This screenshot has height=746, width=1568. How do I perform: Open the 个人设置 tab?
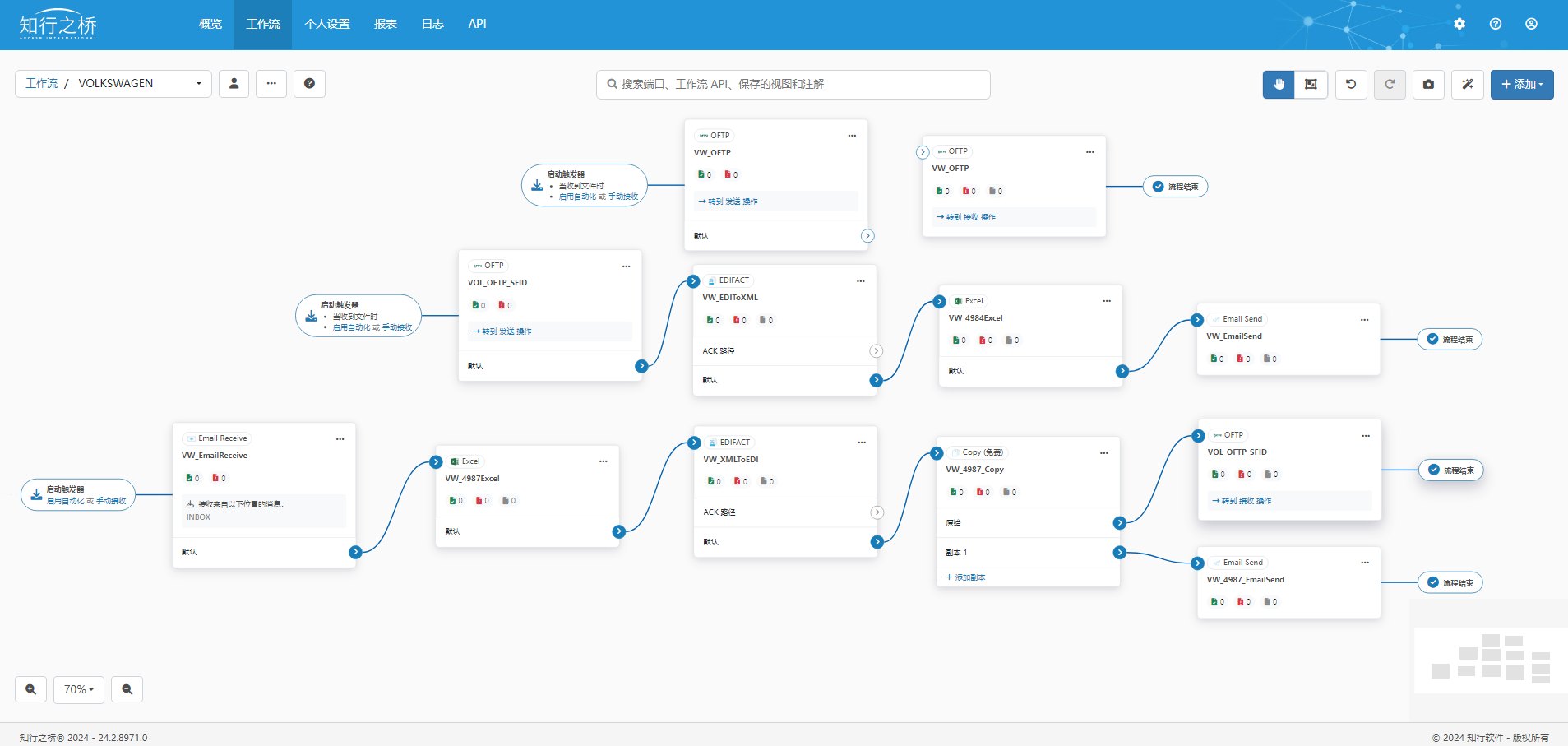(x=327, y=24)
